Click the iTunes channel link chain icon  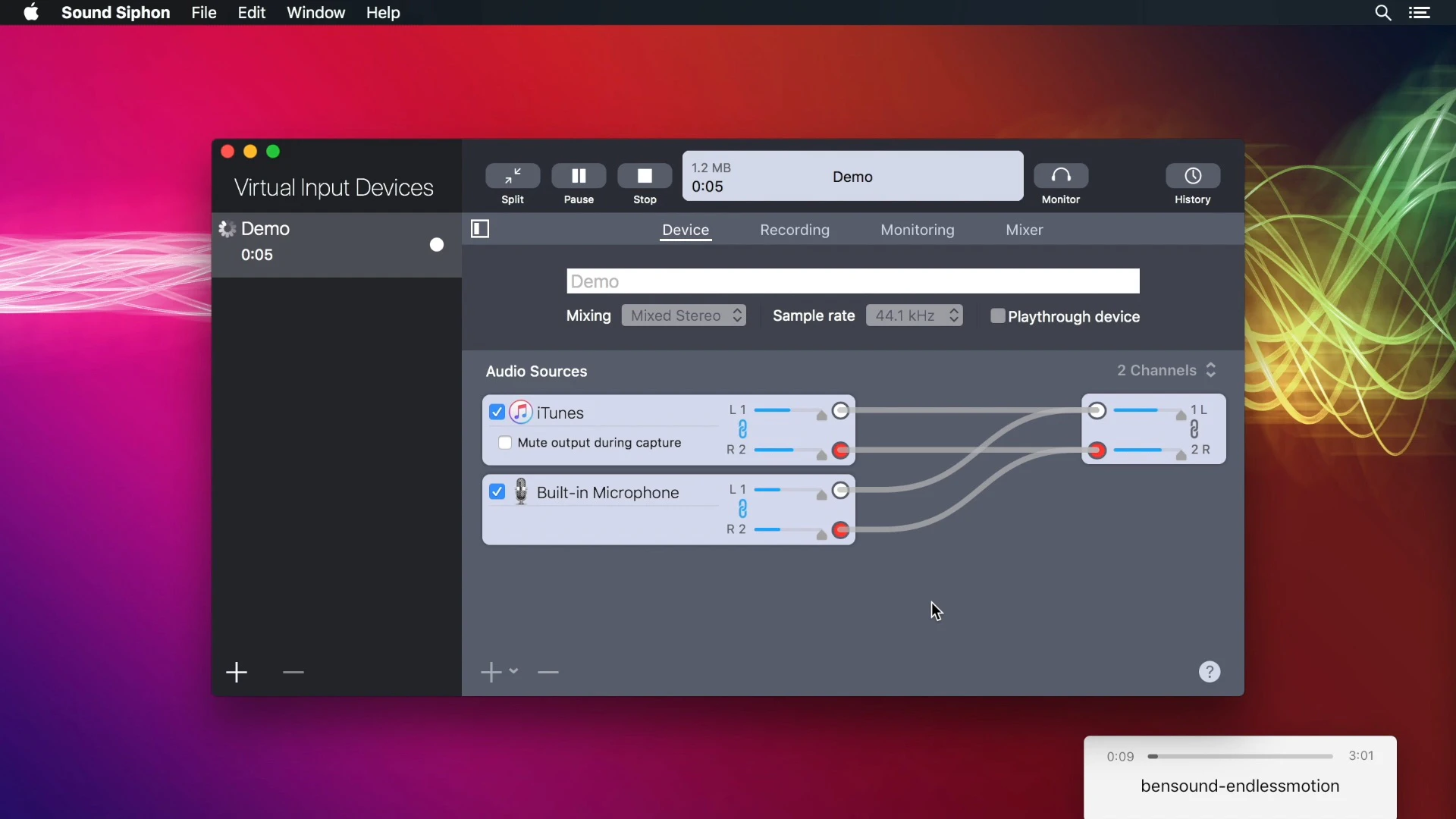742,430
